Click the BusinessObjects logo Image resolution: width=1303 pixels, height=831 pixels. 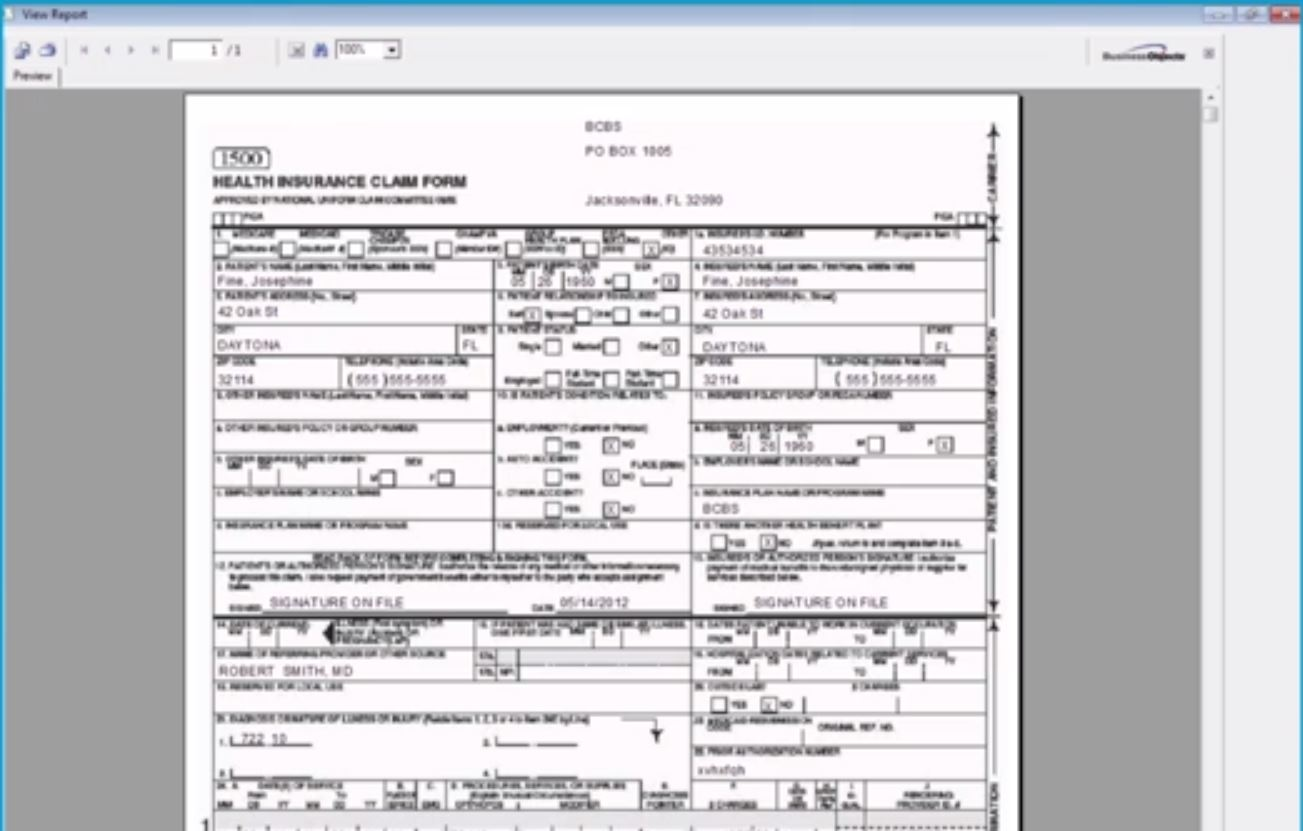pyautogui.click(x=1146, y=55)
